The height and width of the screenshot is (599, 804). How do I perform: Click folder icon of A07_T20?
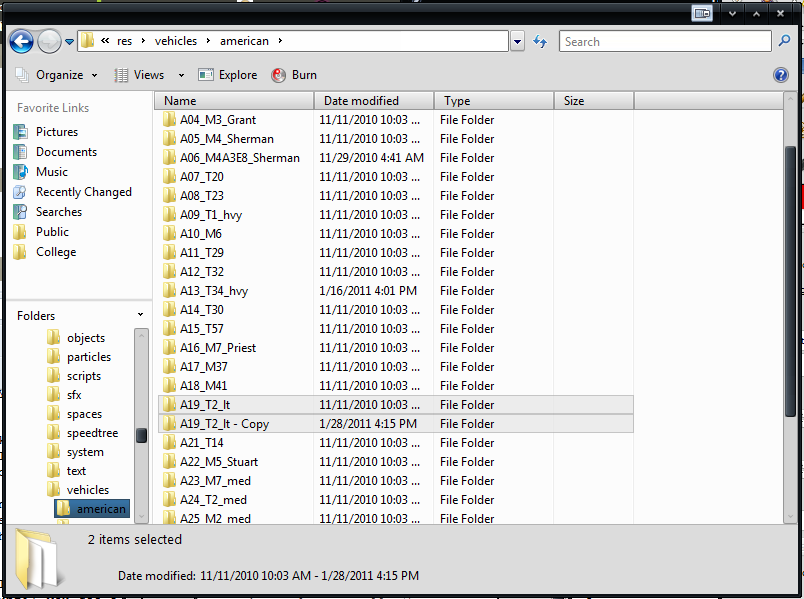(169, 176)
